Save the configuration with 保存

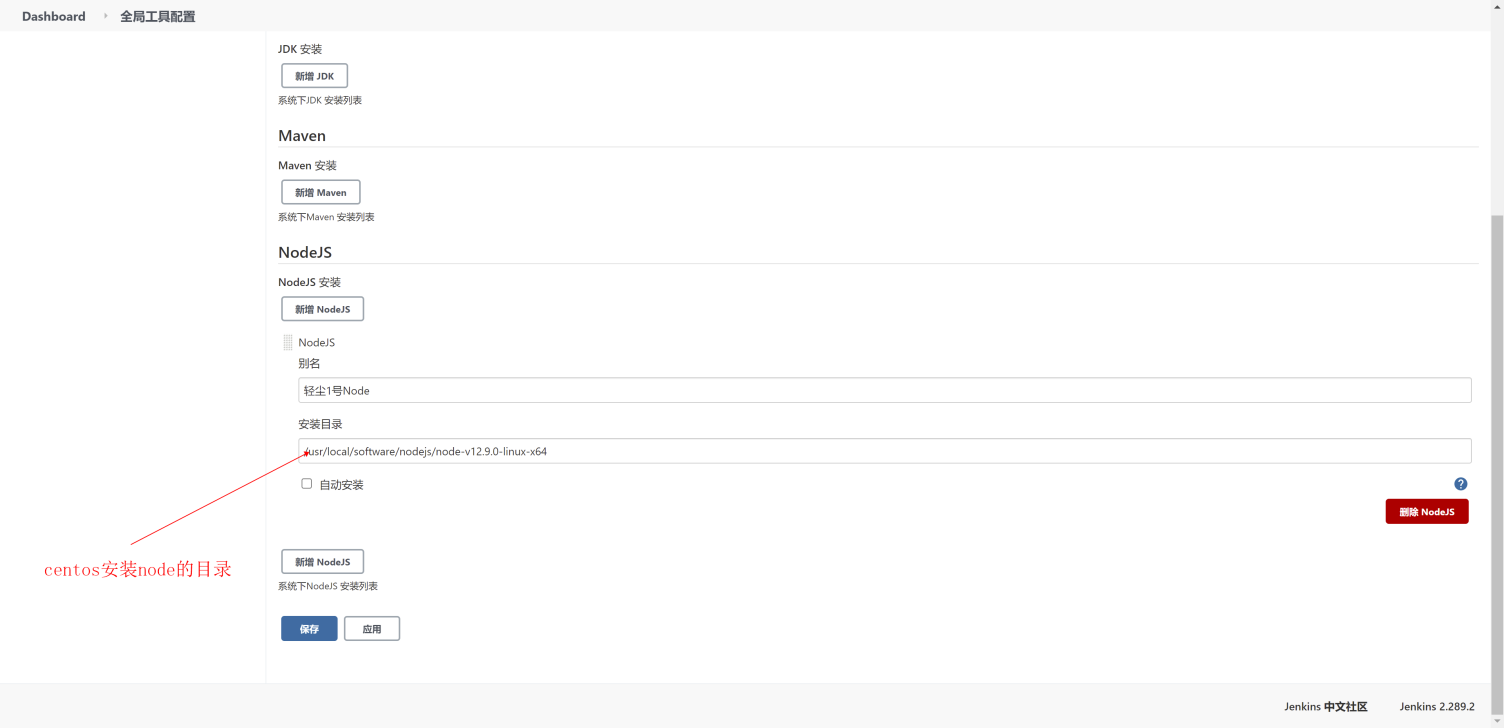pyautogui.click(x=309, y=629)
